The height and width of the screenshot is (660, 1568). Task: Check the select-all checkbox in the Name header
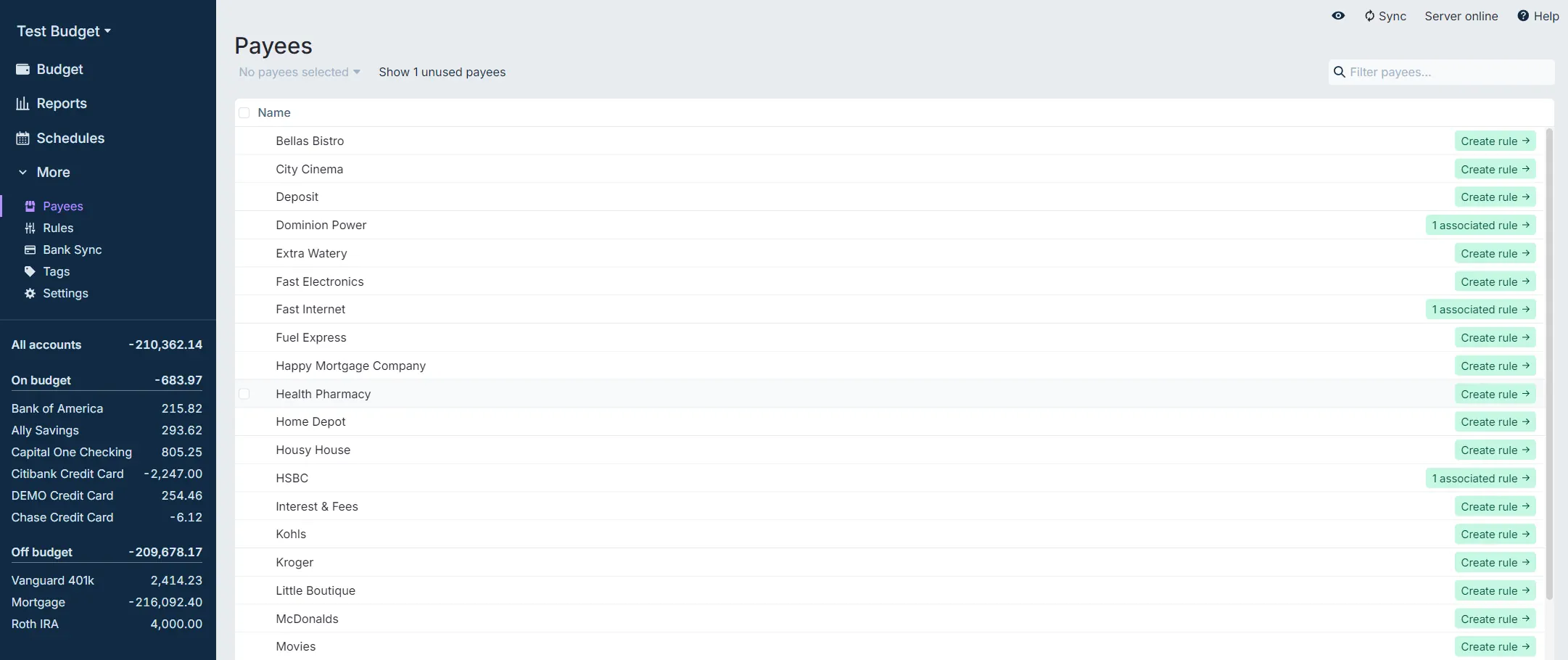tap(244, 112)
